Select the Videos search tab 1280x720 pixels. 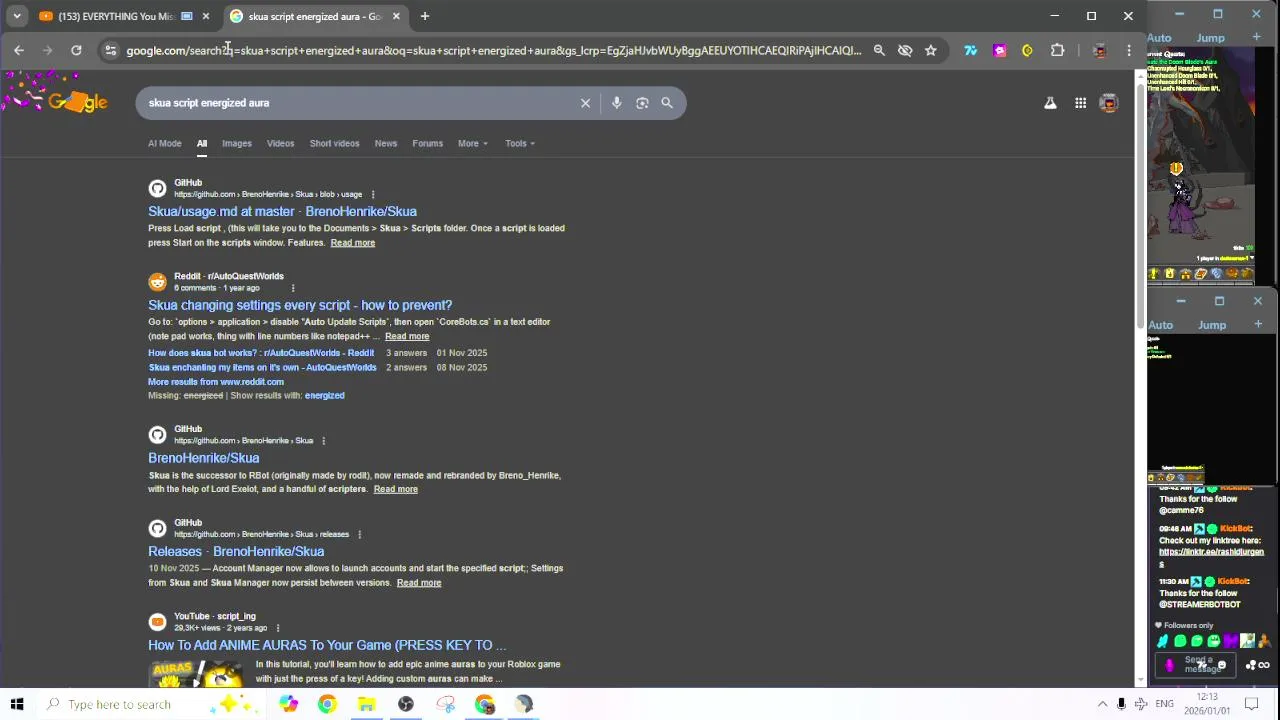tap(280, 143)
